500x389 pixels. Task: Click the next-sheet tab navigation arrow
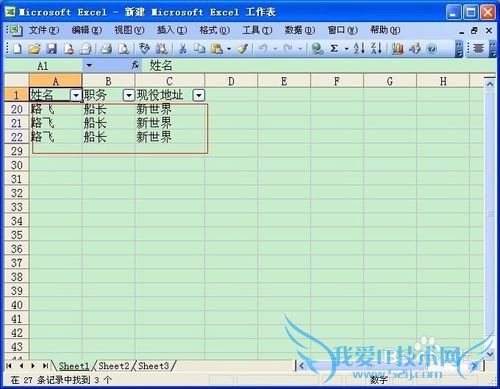(33, 366)
